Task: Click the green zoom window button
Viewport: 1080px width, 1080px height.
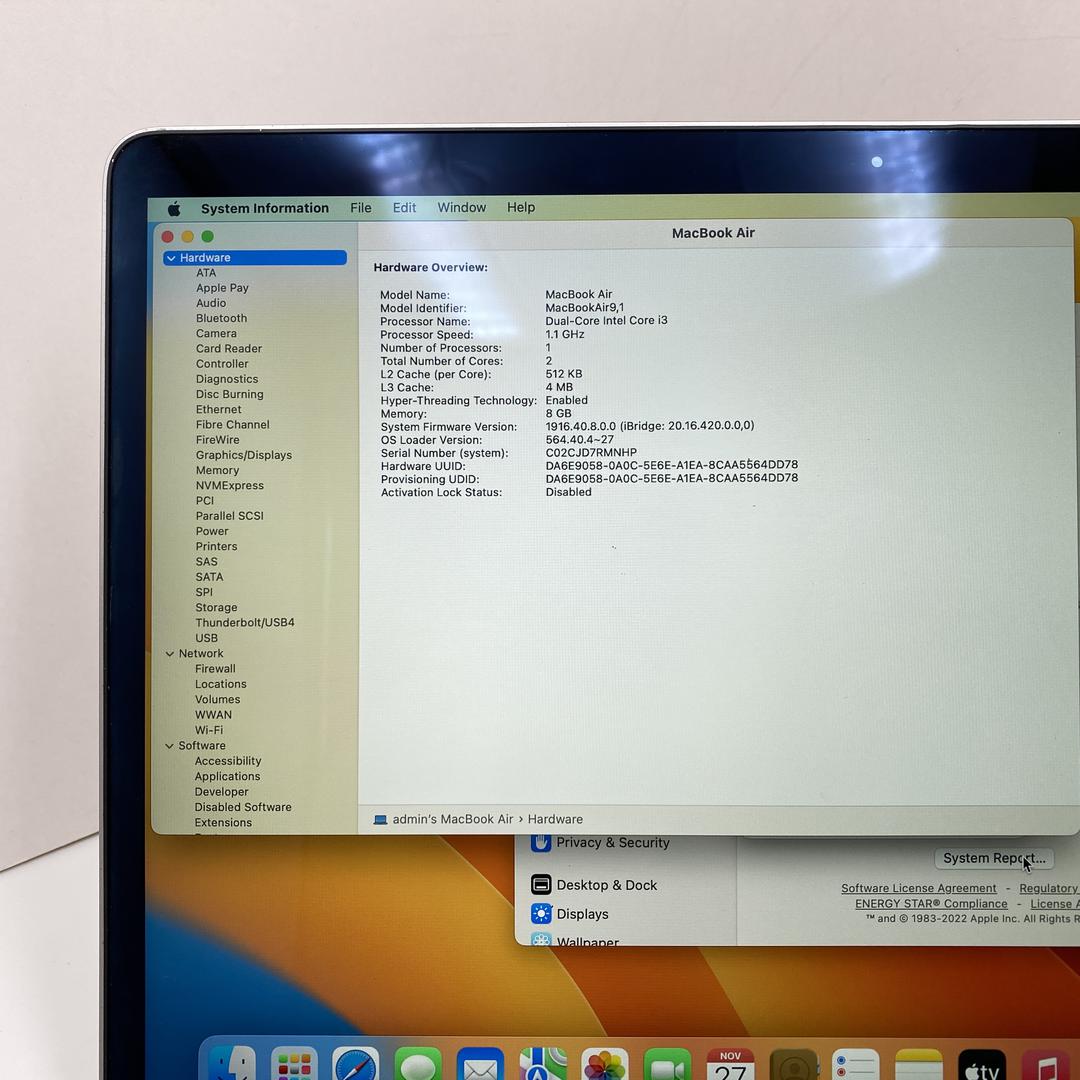Action: [x=207, y=236]
